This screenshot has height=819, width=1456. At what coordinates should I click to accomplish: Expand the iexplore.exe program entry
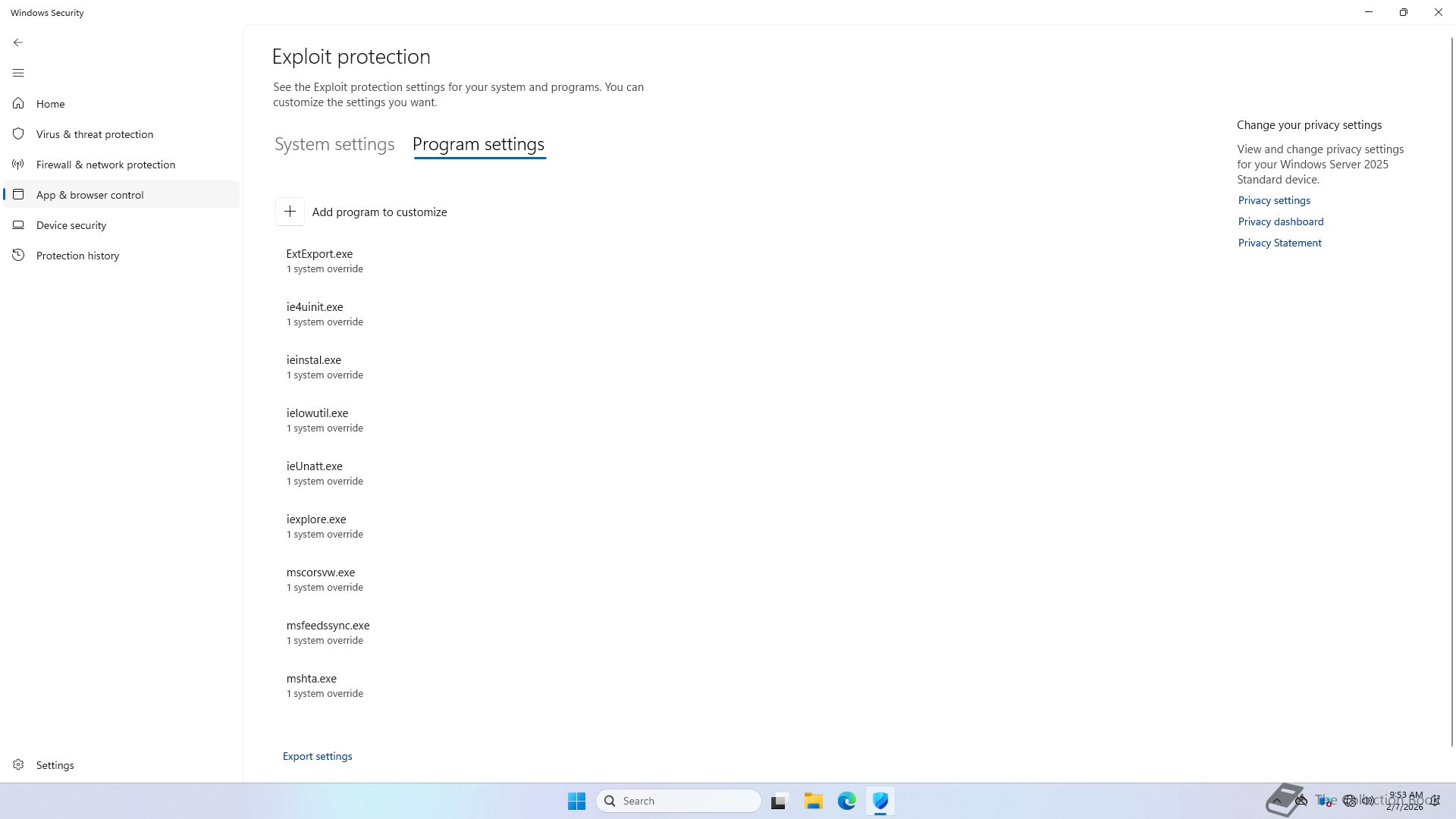[316, 526]
